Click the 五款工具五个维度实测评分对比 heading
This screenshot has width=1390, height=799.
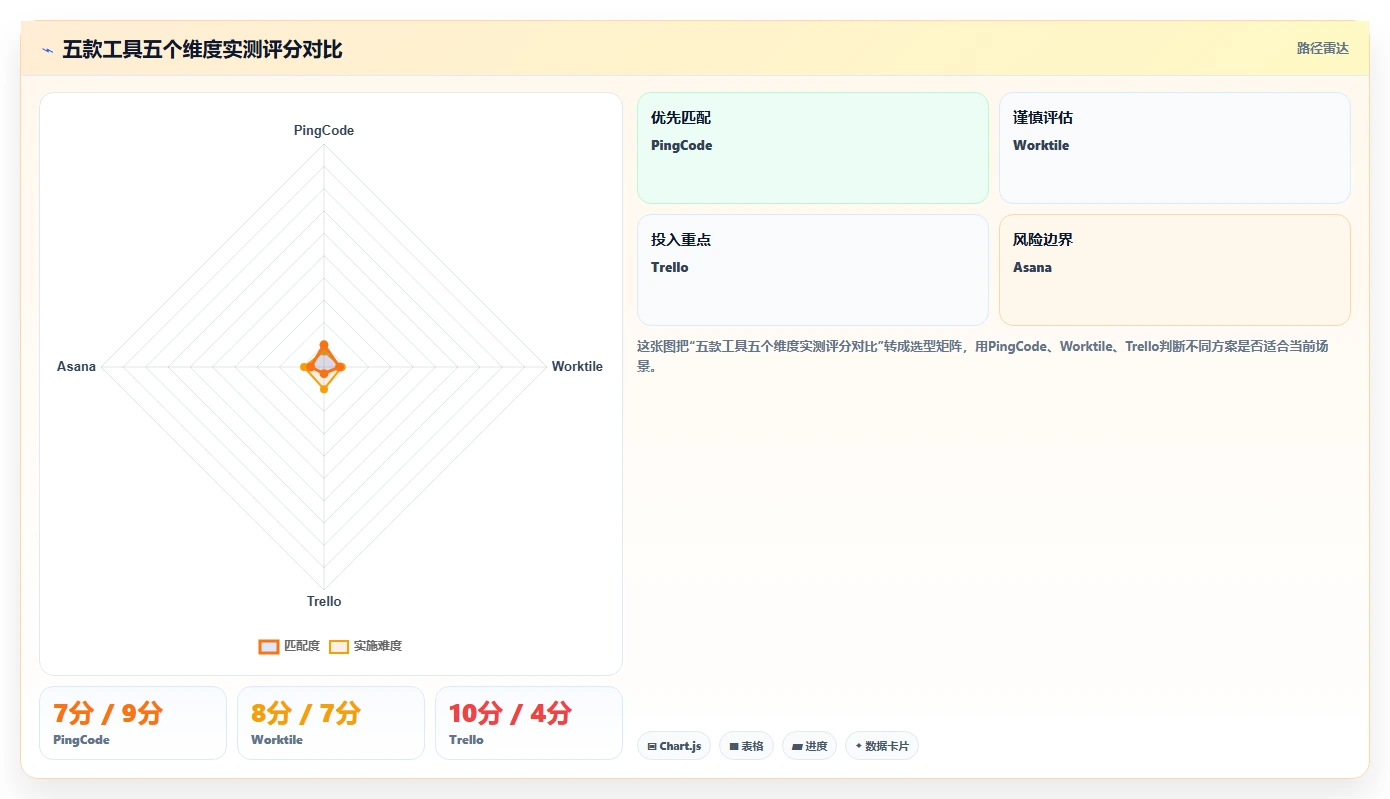202,49
